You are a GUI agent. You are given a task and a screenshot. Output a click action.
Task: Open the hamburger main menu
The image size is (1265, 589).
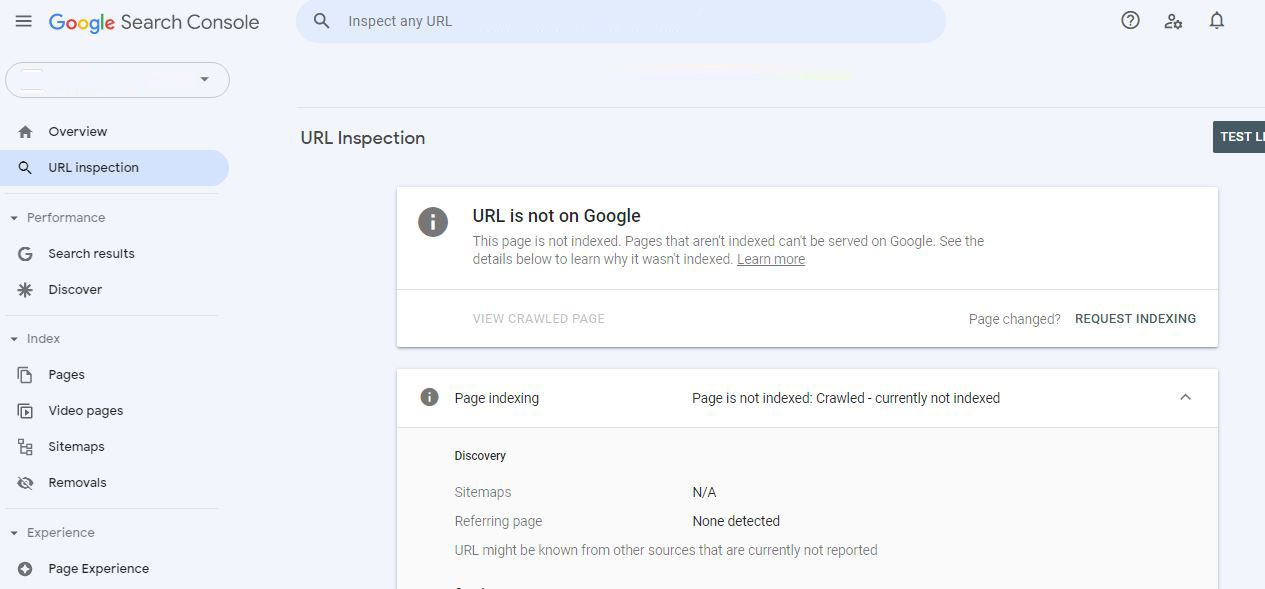coord(24,21)
